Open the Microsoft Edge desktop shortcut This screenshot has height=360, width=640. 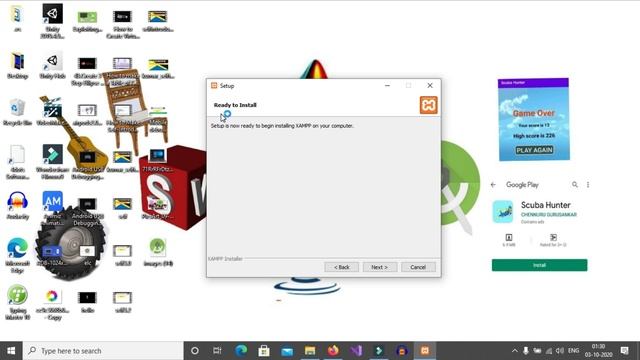click(17, 255)
